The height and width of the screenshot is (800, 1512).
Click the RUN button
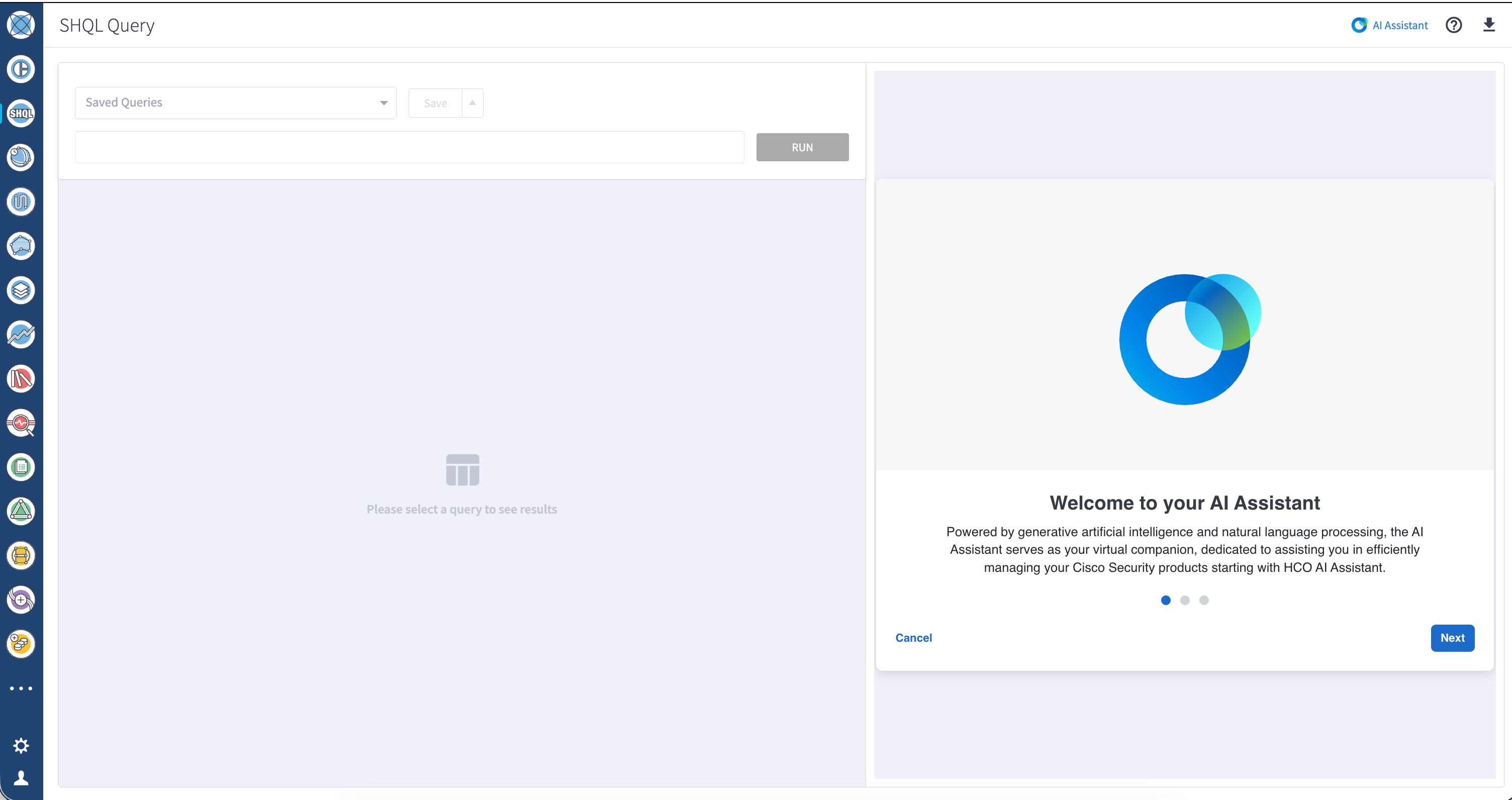802,147
